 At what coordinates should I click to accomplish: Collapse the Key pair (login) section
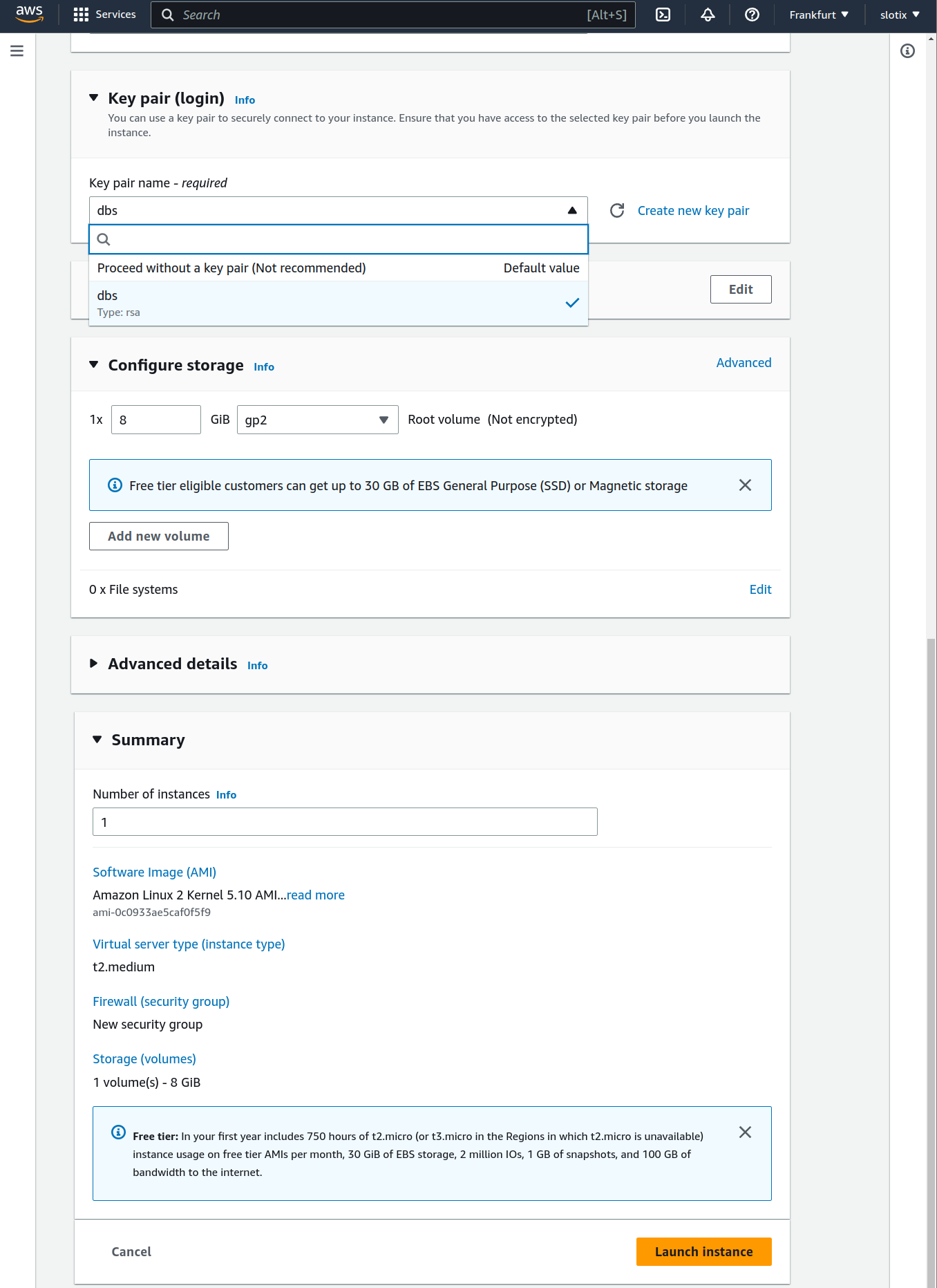pos(94,98)
